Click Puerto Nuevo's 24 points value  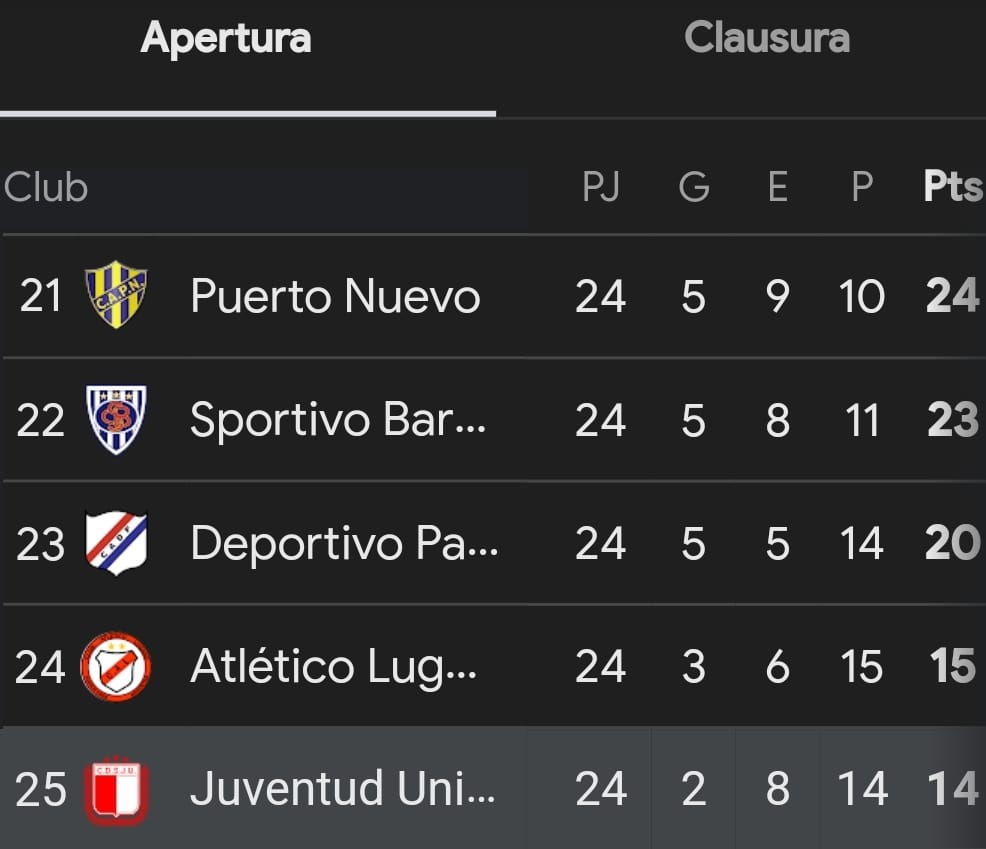coord(951,296)
